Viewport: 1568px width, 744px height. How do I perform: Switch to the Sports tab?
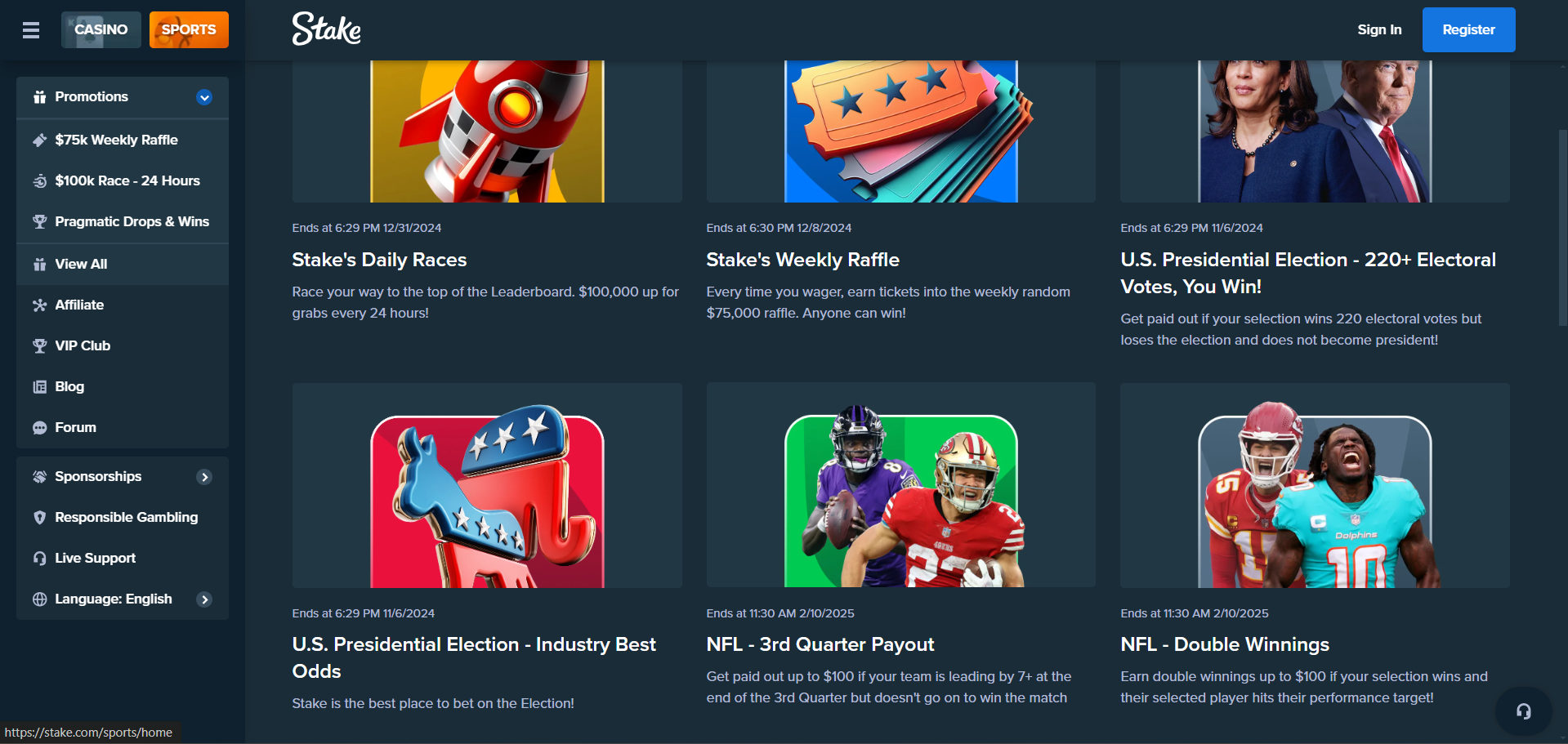coord(189,29)
